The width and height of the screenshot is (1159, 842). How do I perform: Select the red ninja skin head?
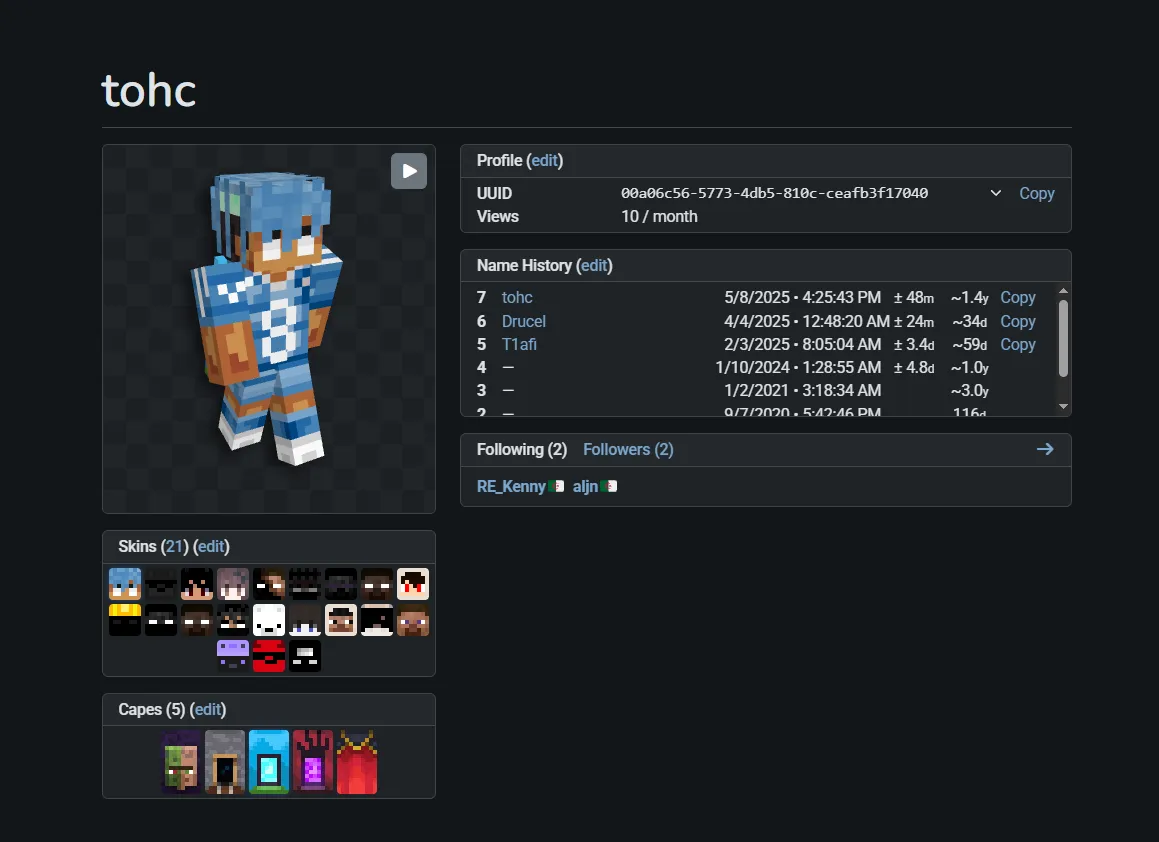coord(269,656)
